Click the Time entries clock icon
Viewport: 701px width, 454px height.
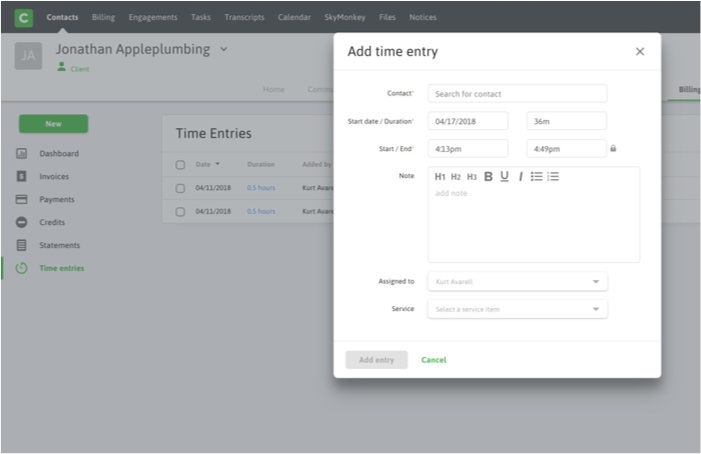tap(21, 268)
